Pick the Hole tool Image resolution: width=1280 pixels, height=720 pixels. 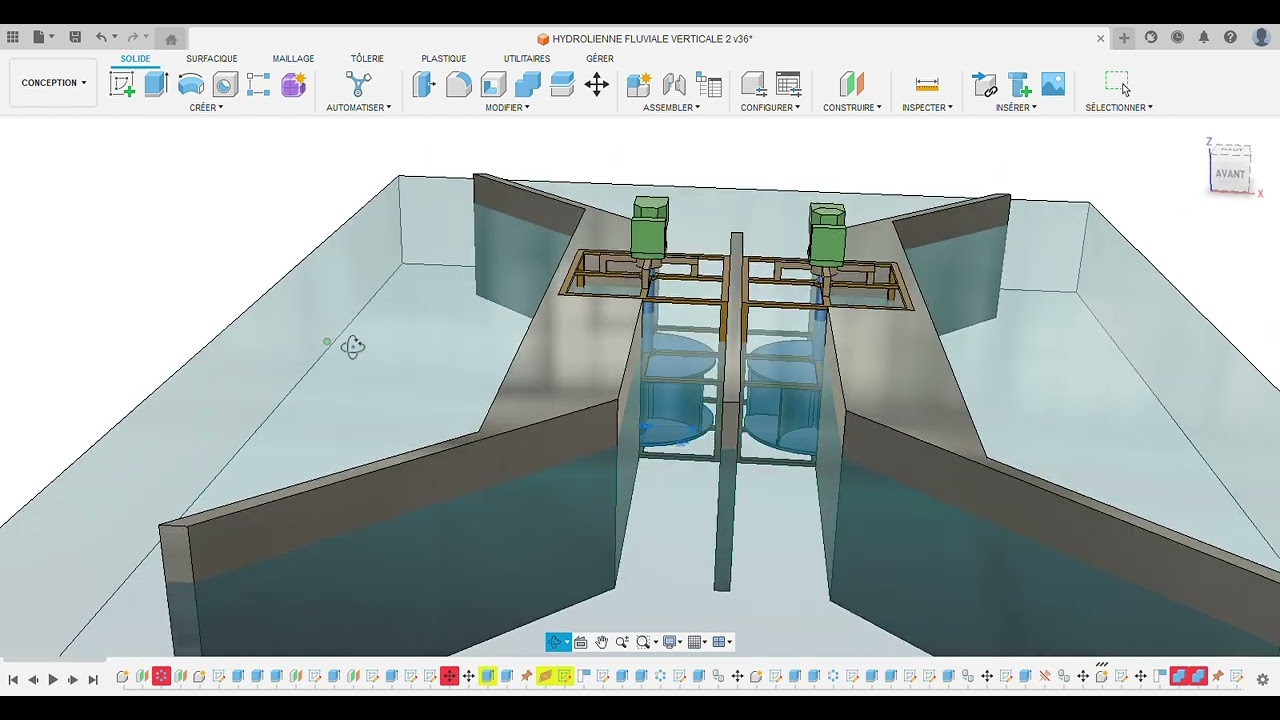(x=225, y=85)
